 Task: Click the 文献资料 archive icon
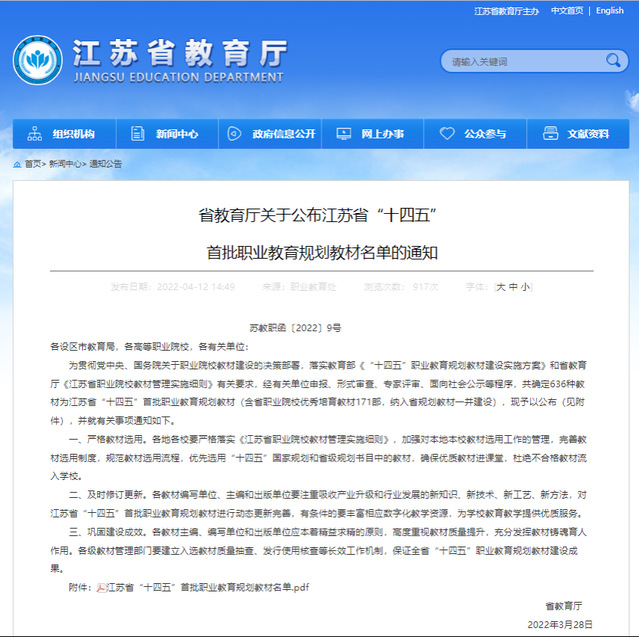click(549, 134)
